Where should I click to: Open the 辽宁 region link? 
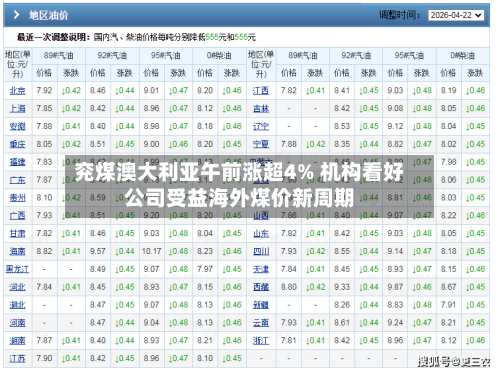tap(261, 126)
